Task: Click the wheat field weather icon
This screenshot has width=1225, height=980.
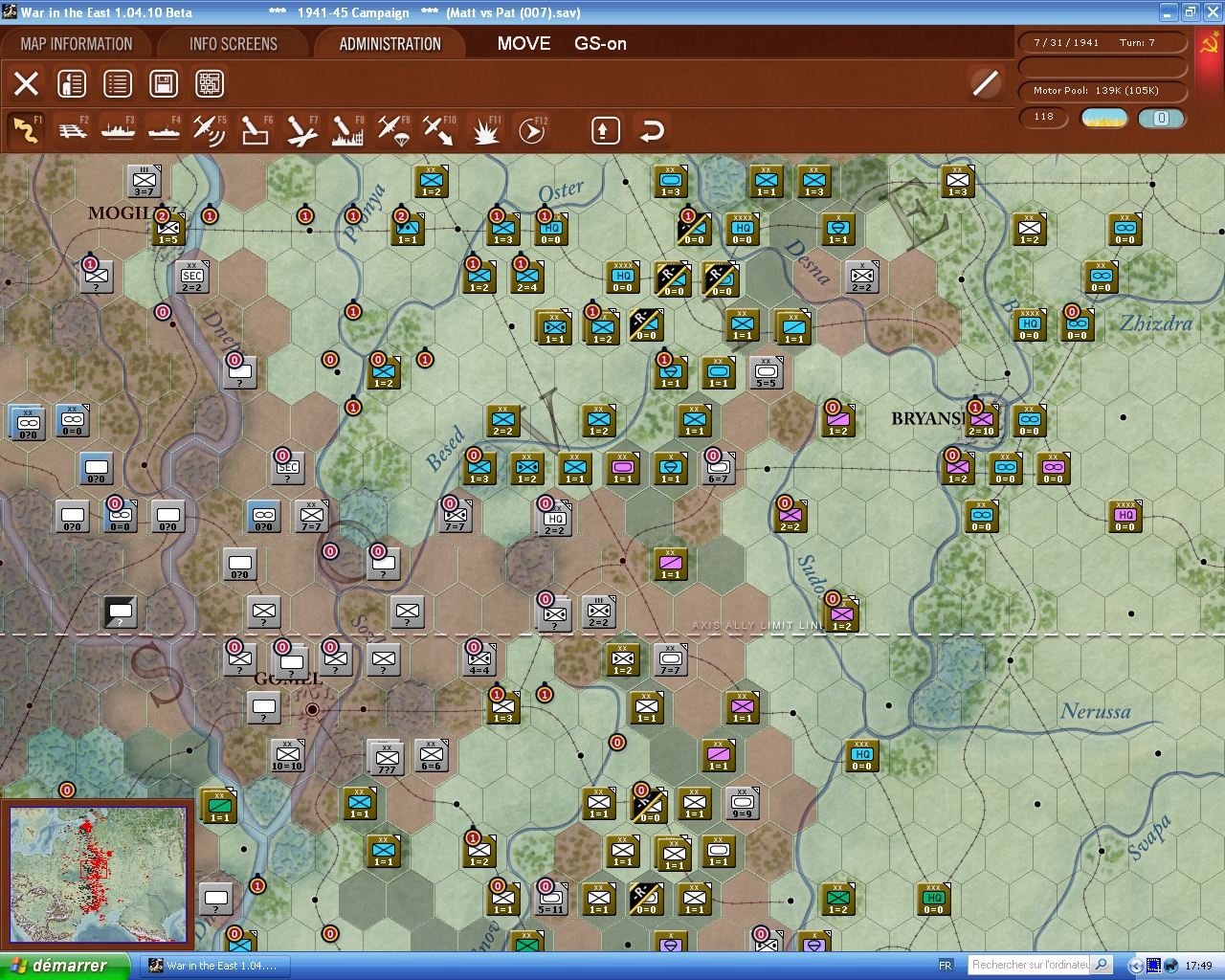Action: [x=1104, y=118]
